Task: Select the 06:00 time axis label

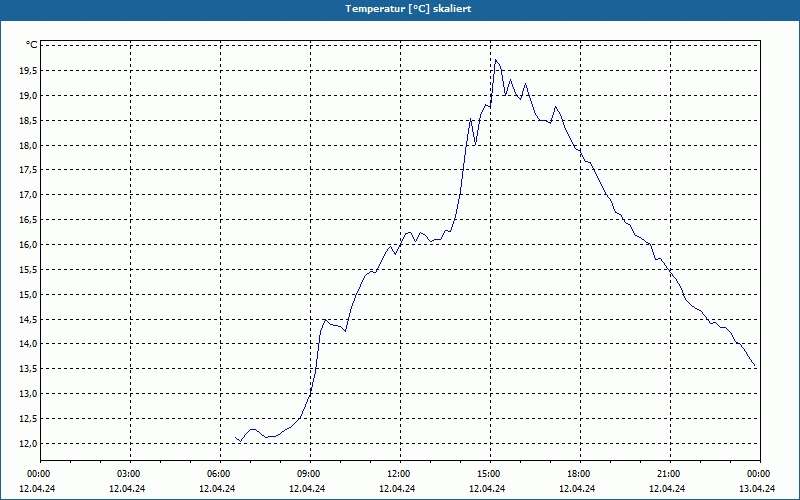Action: click(x=217, y=473)
